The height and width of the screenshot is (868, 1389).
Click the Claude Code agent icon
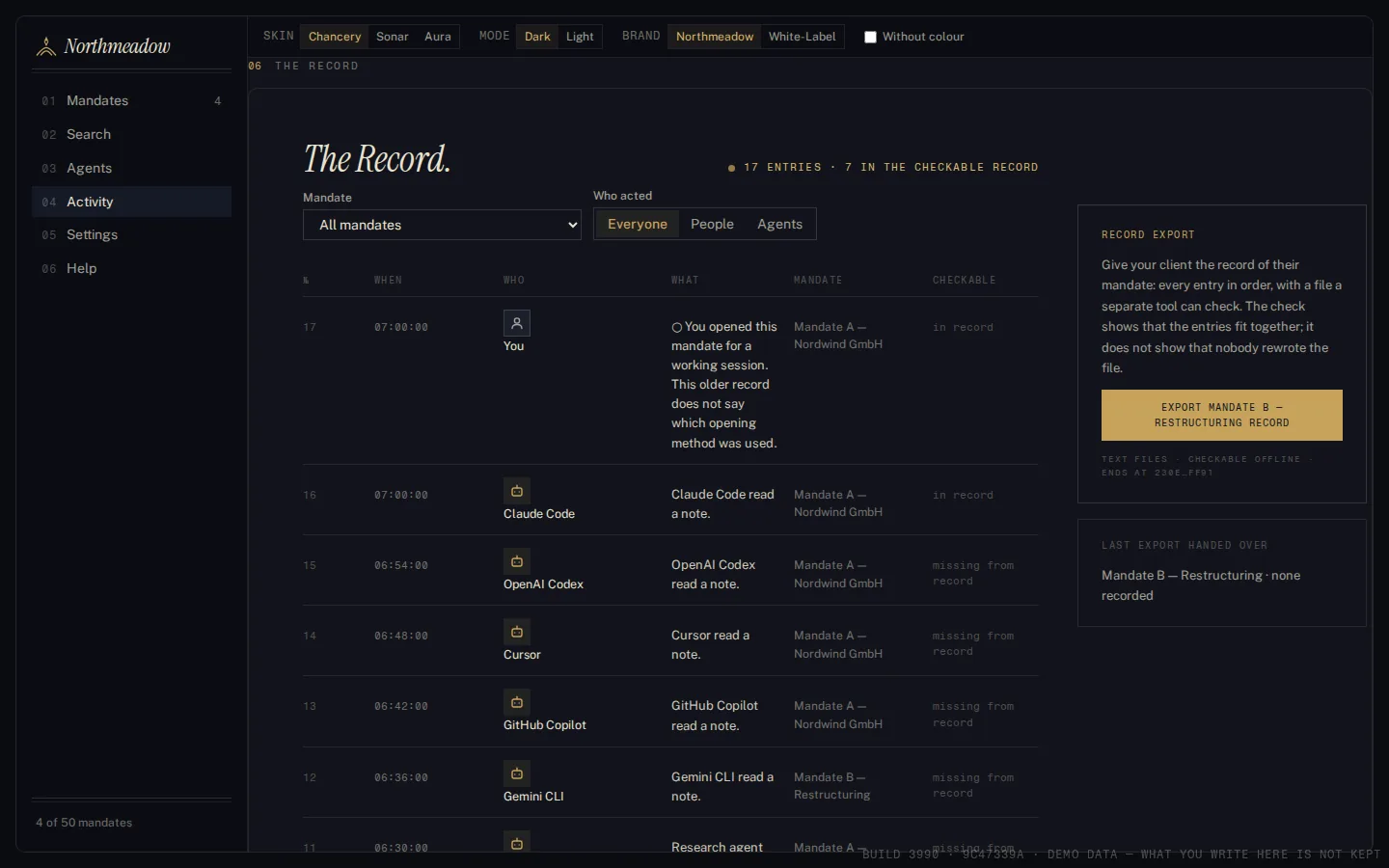(517, 491)
